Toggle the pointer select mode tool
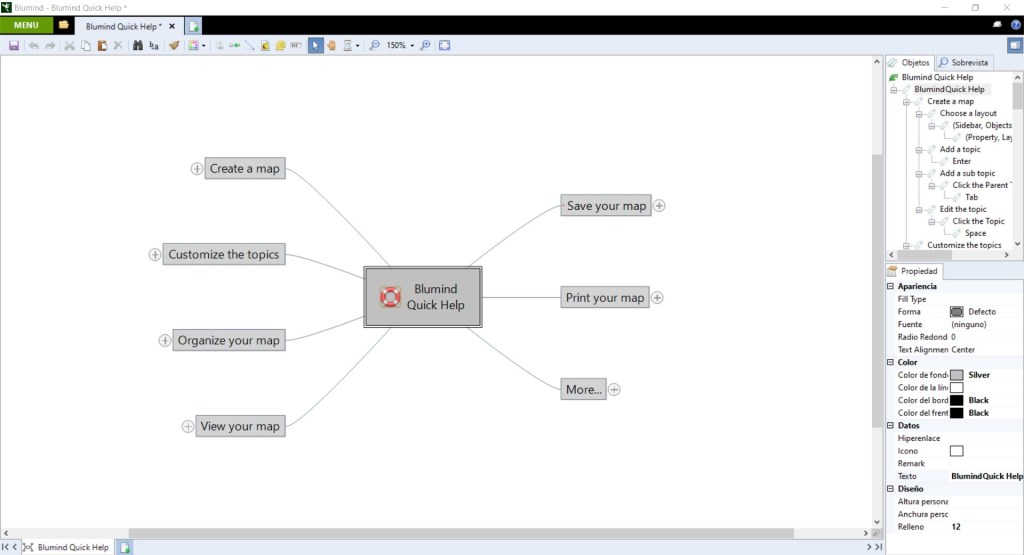 click(315, 45)
